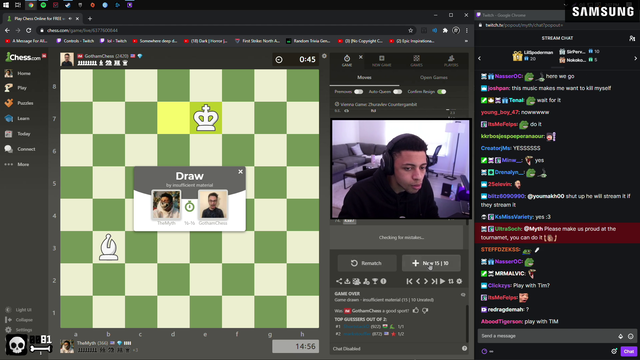Toggle the Auto Queen switch
This screenshot has width=640, height=360.
[398, 92]
